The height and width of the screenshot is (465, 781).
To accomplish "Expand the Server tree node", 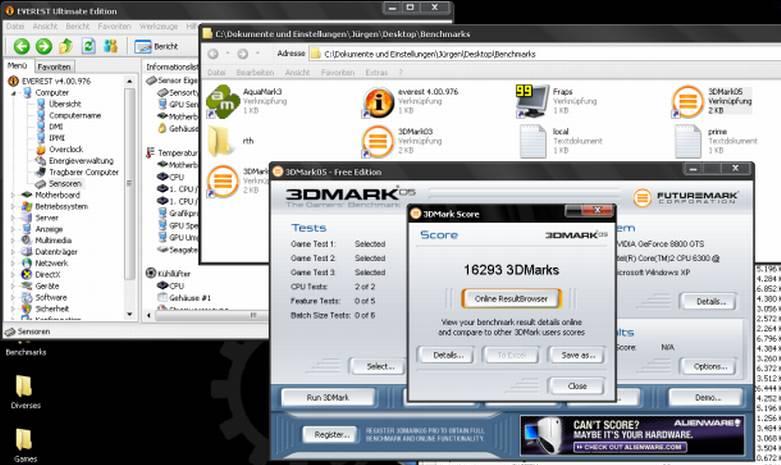I will click(x=13, y=218).
